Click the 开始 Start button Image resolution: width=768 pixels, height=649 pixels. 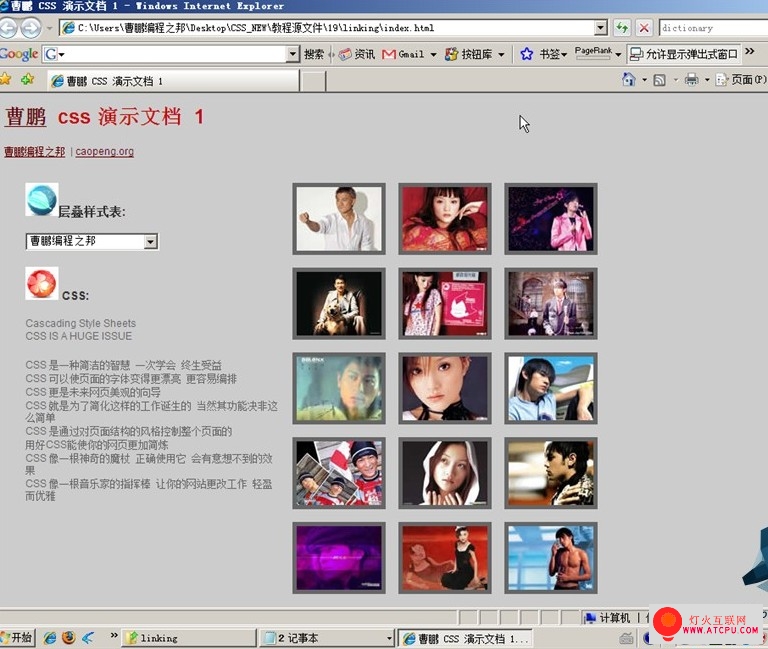pyautogui.click(x=17, y=638)
